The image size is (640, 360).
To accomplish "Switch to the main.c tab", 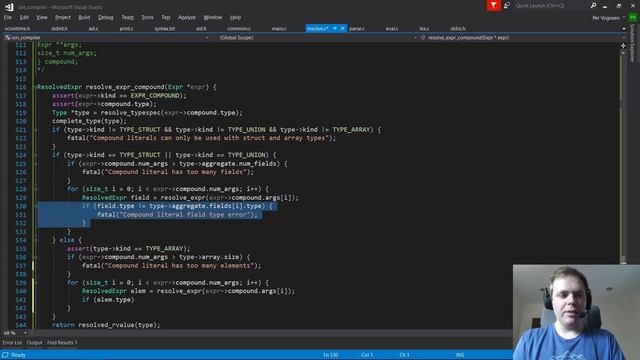I will pyautogui.click(x=279, y=29).
